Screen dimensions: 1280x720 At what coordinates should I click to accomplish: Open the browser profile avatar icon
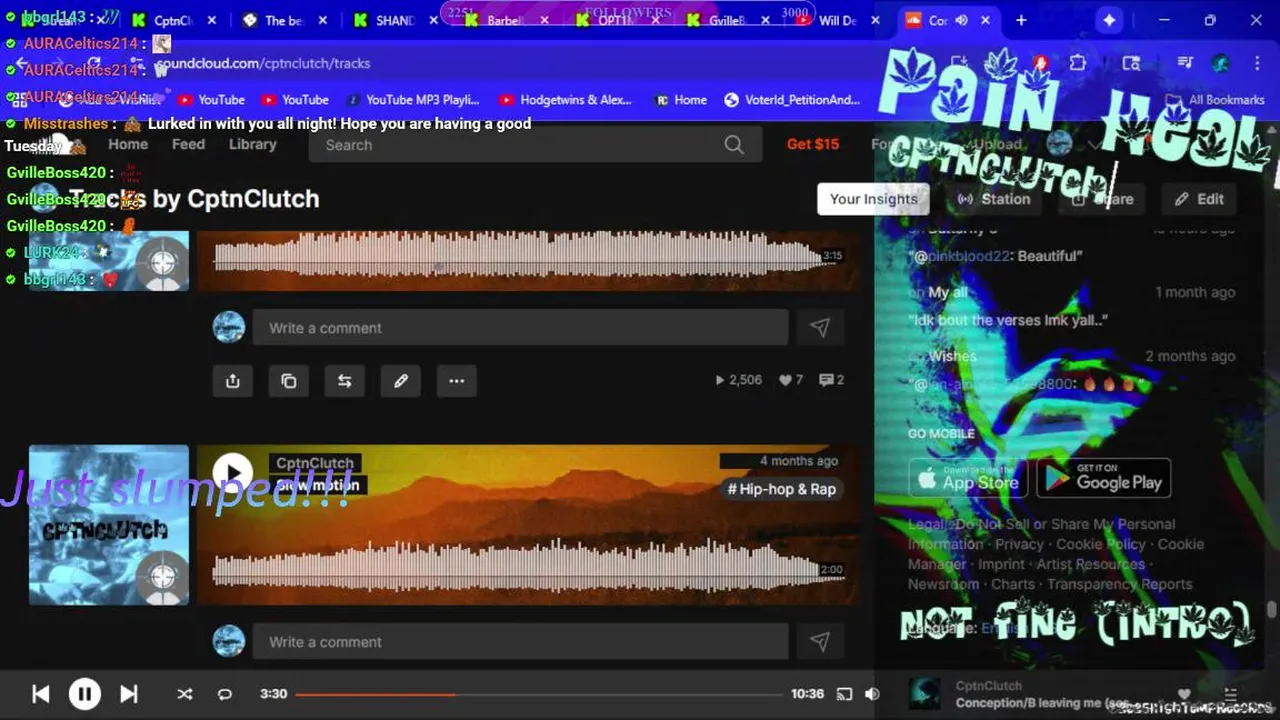[x=1220, y=63]
